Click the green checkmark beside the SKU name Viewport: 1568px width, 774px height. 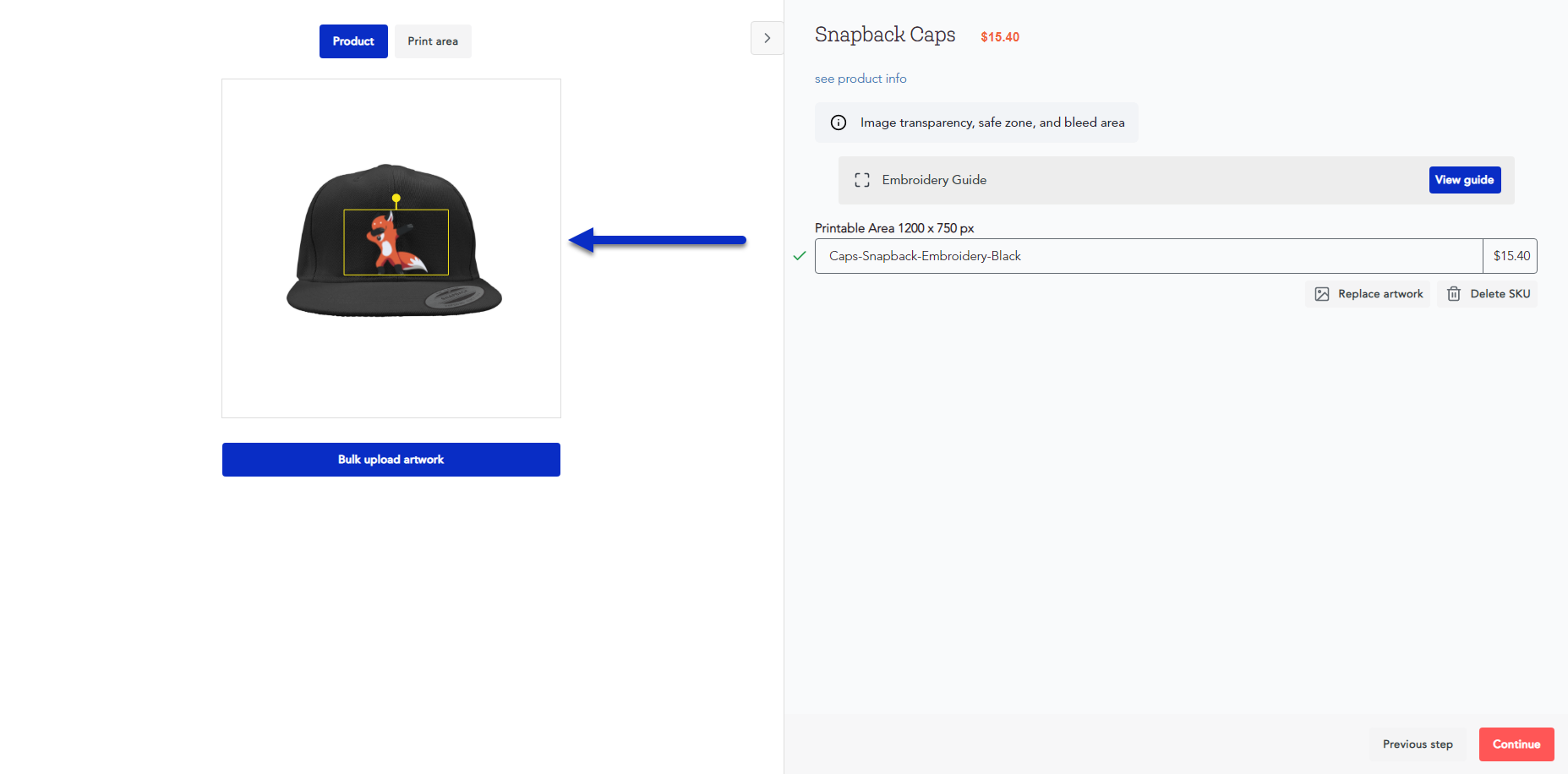tap(799, 255)
